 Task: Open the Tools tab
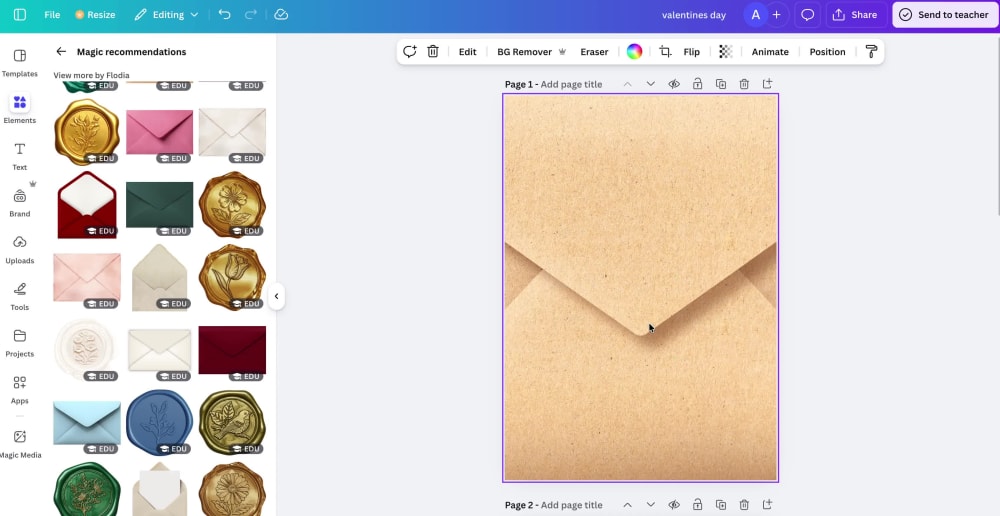(20, 297)
